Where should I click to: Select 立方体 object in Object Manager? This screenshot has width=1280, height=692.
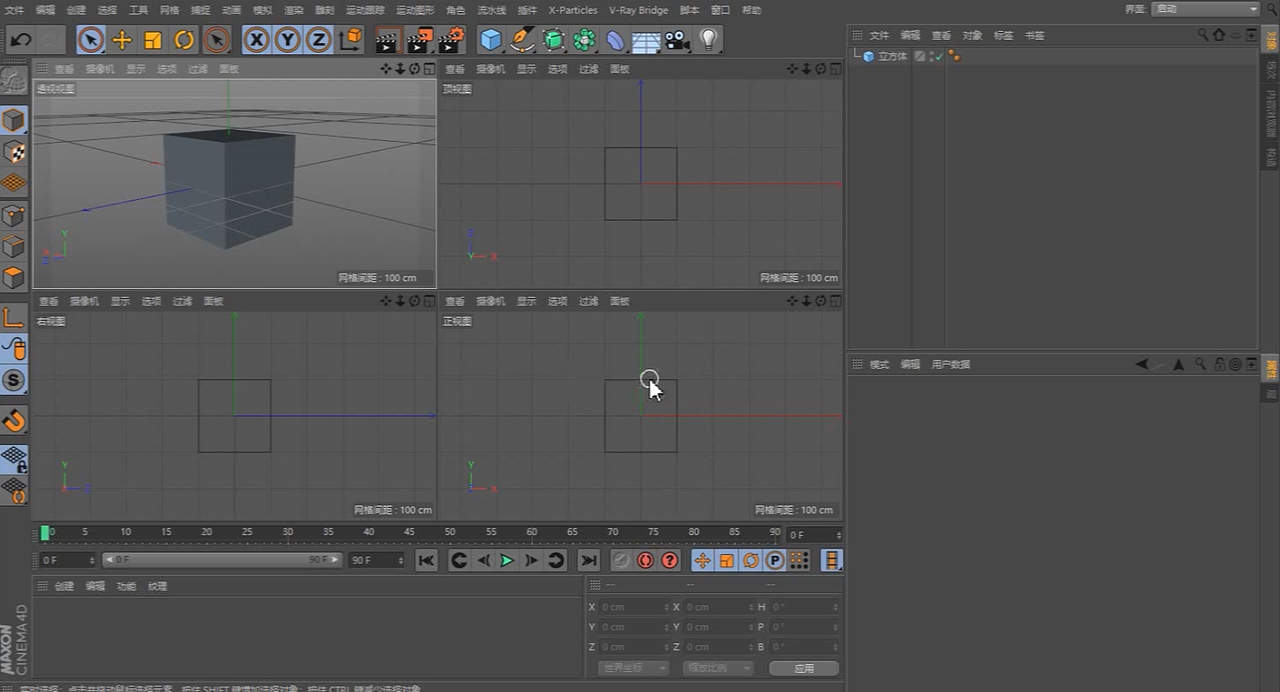[892, 56]
